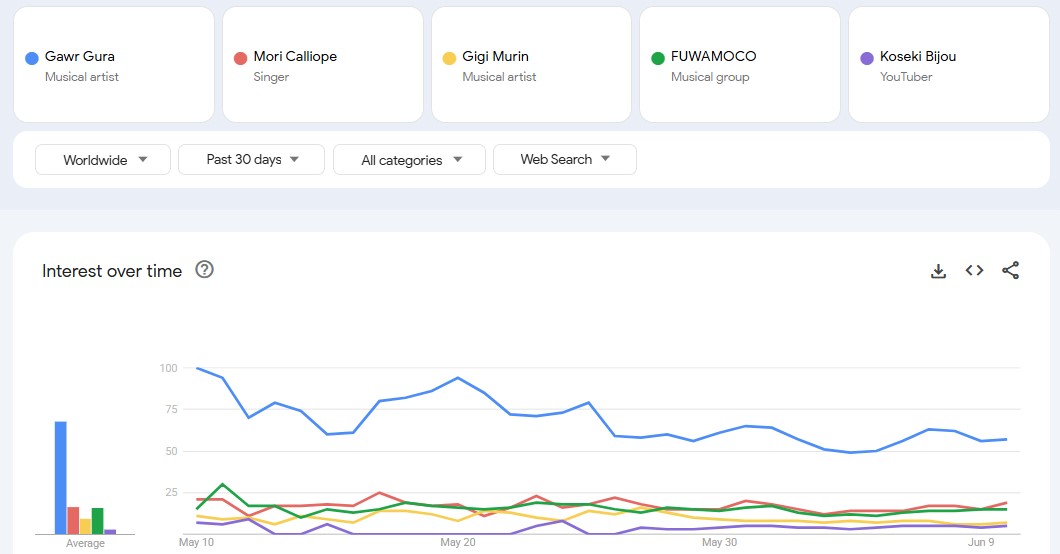Select the Gawr Gura search term card
The width and height of the screenshot is (1060, 554).
(114, 65)
